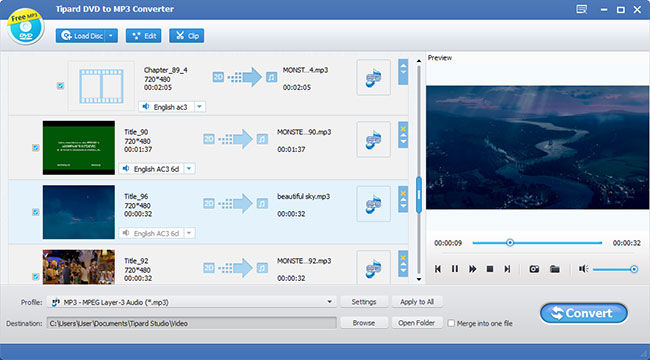650x360 pixels.
Task: Click the preview seek slider
Action: 537,243
